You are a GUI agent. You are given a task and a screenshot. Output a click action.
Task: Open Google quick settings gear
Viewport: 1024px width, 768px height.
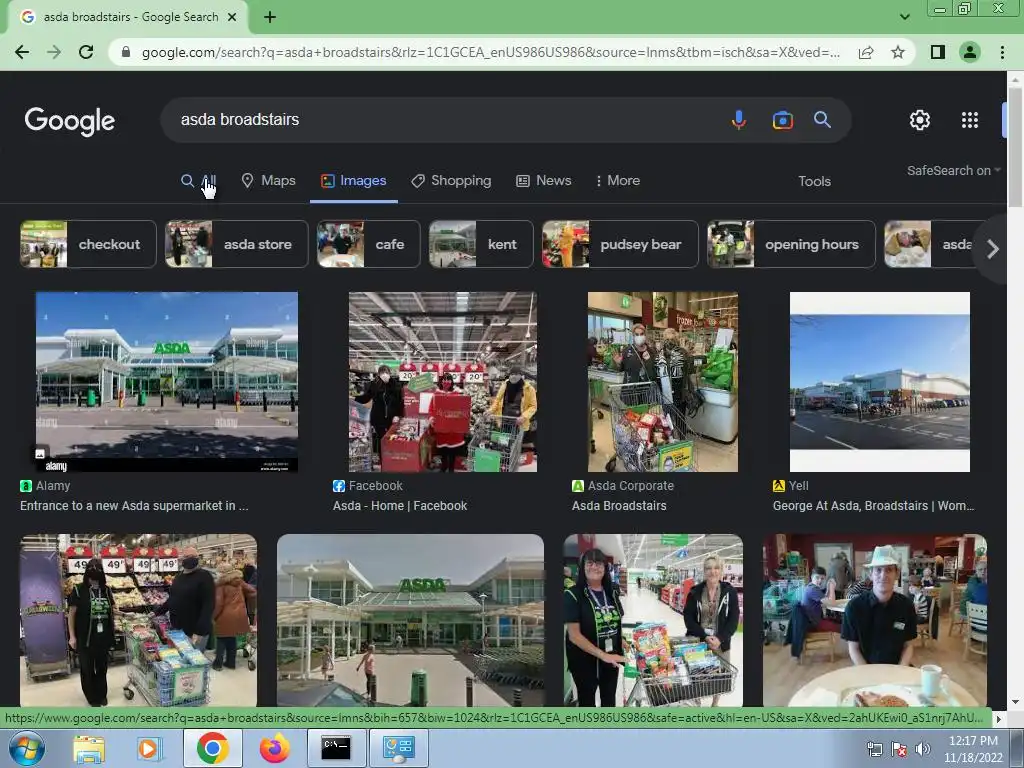pyautogui.click(x=920, y=120)
